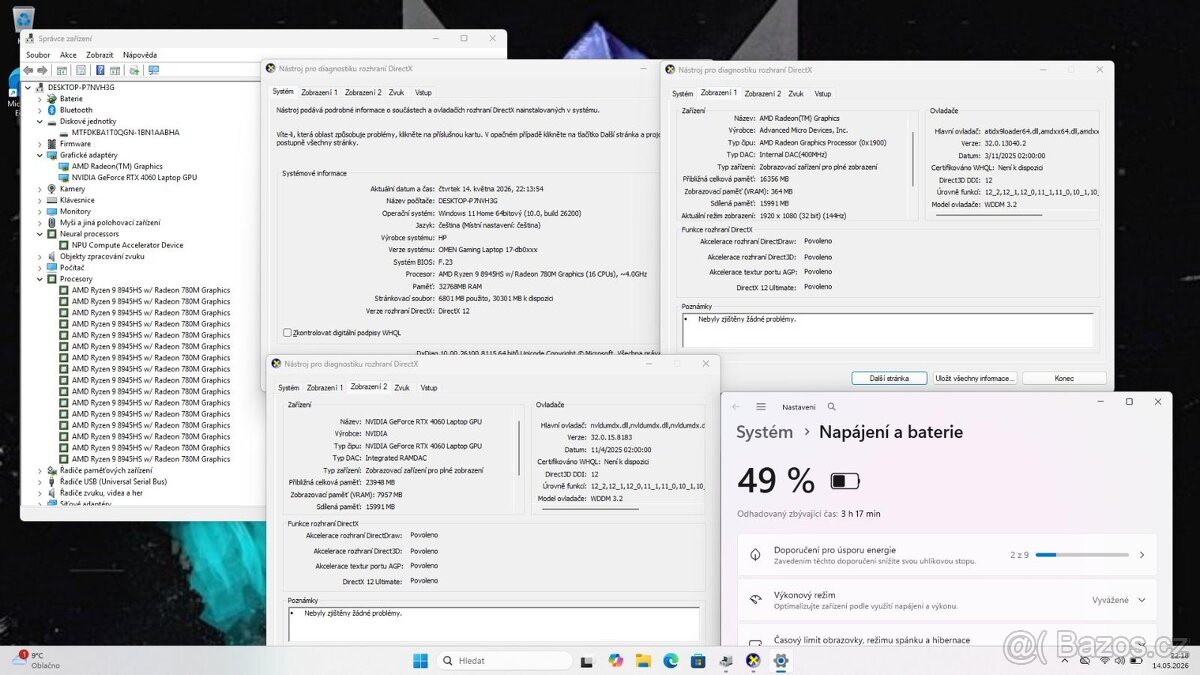Image resolution: width=1200 pixels, height=675 pixels.
Task: Expand Doporučení pro úsporu energie chevron
Action: tap(1142, 554)
